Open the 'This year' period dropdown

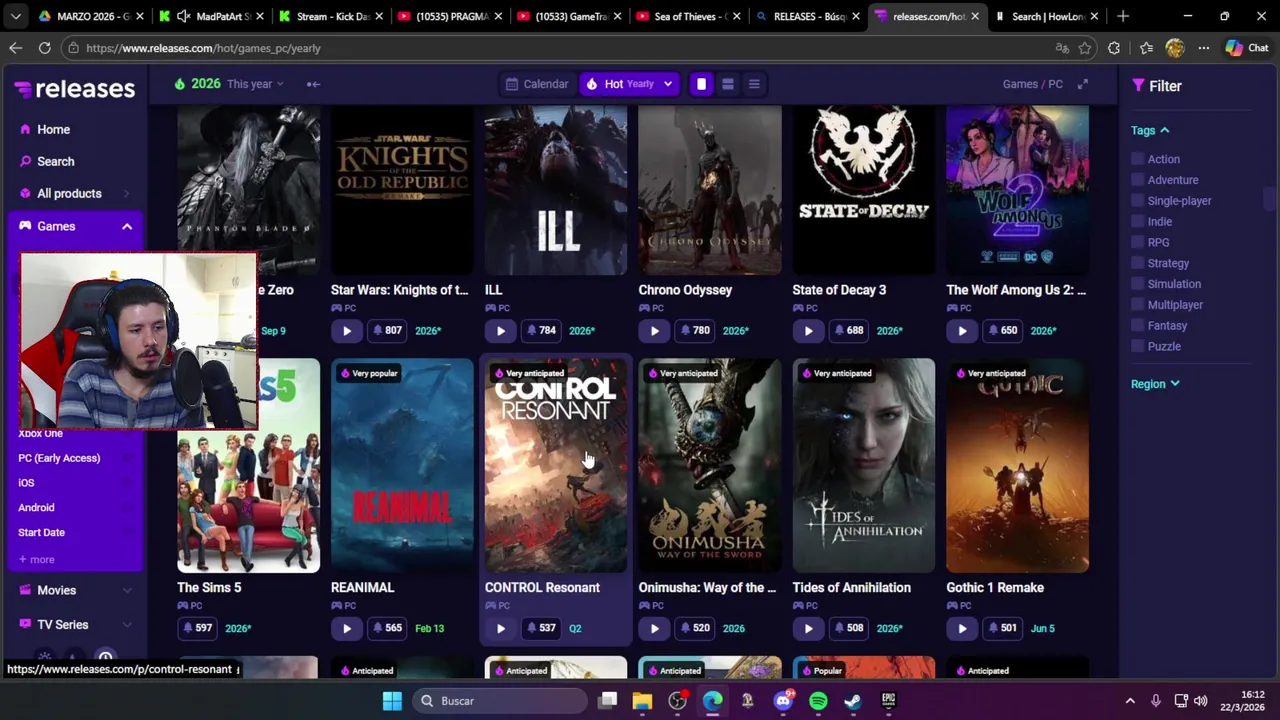tap(255, 84)
